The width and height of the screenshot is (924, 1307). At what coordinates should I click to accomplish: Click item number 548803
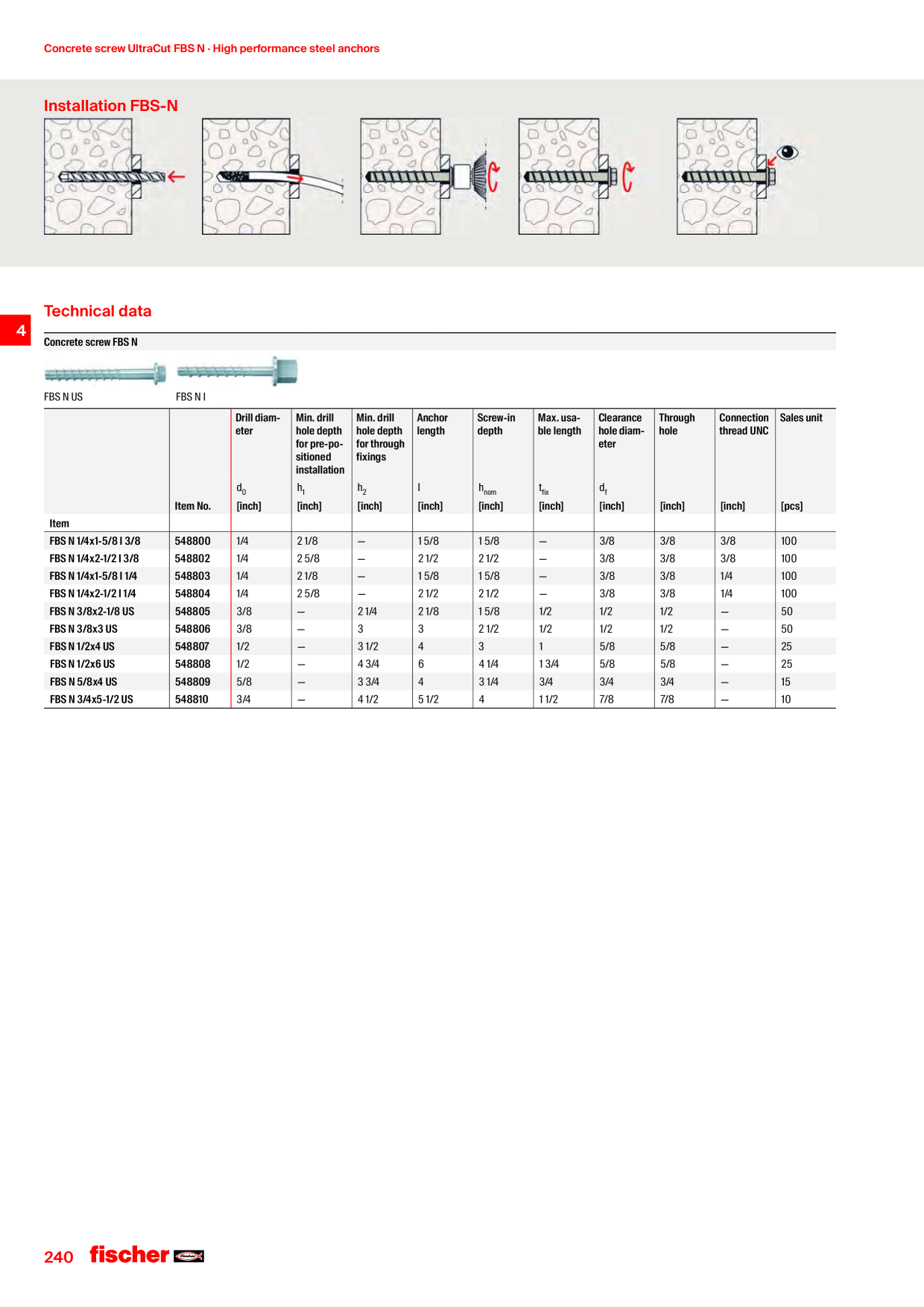point(193,576)
